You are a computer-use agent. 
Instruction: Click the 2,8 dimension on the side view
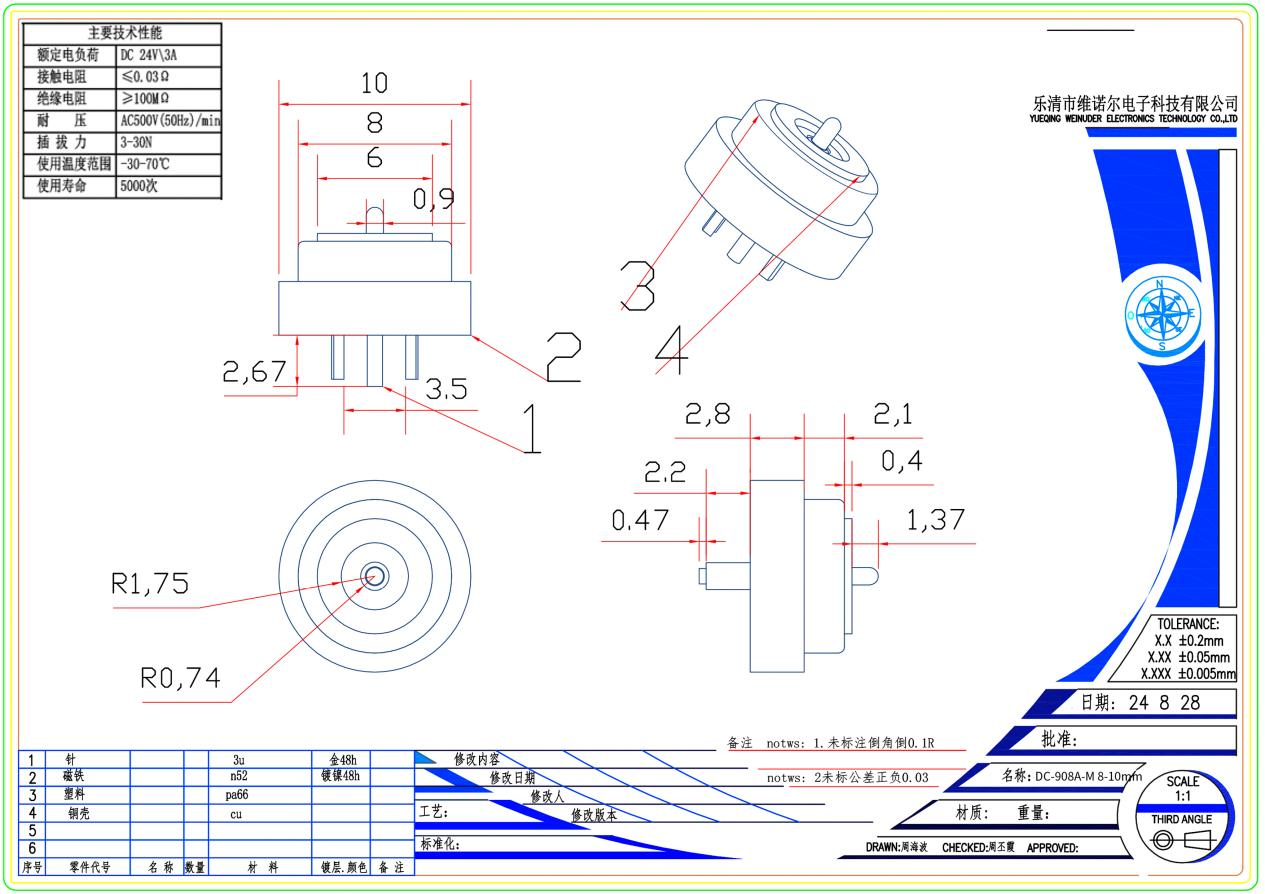[x=708, y=416]
